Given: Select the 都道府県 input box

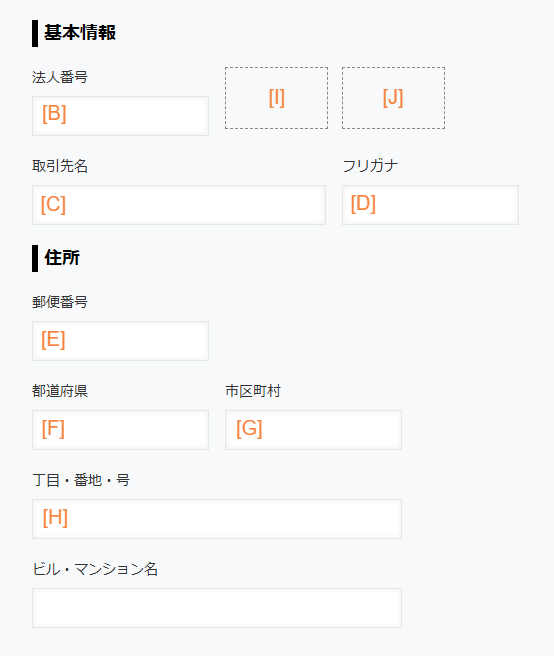Looking at the screenshot, I should [121, 430].
